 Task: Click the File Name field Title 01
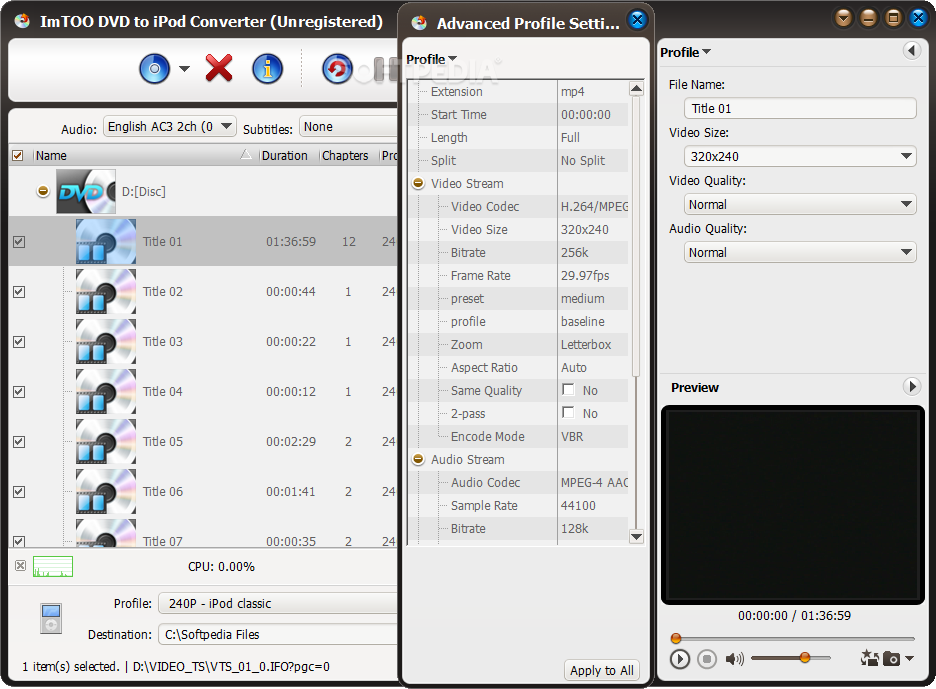[800, 109]
